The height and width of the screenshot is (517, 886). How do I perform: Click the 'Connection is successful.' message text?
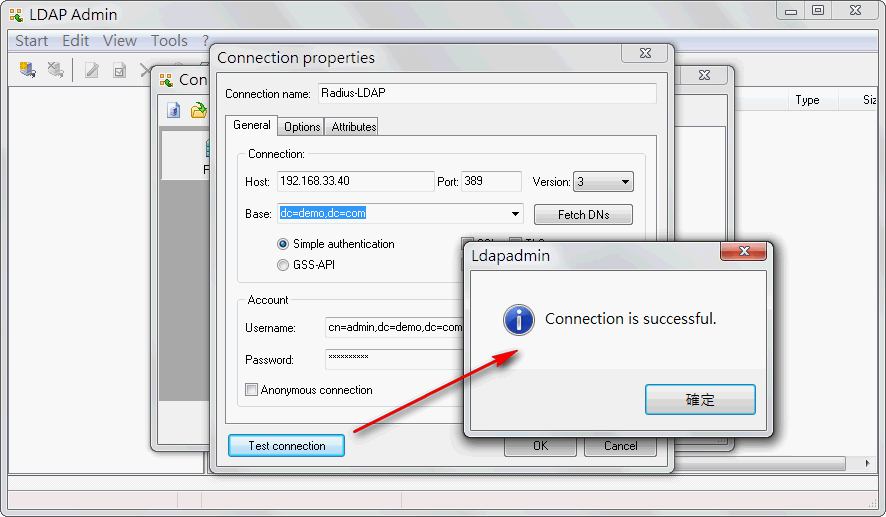(630, 319)
